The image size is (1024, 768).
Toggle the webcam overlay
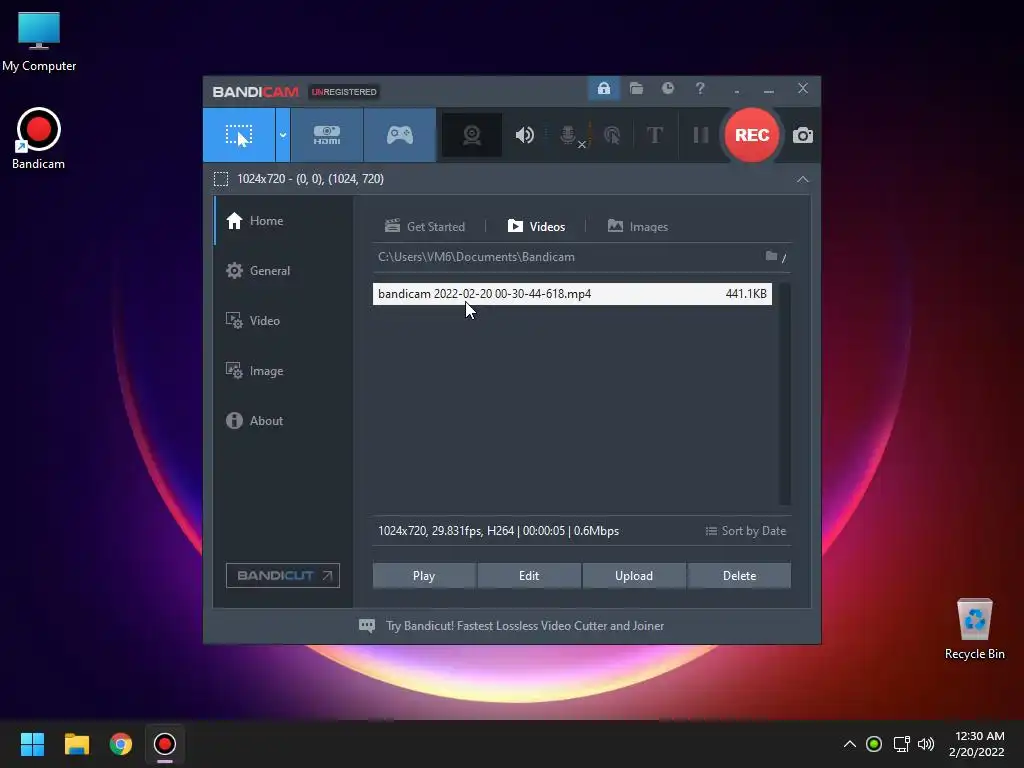(472, 135)
